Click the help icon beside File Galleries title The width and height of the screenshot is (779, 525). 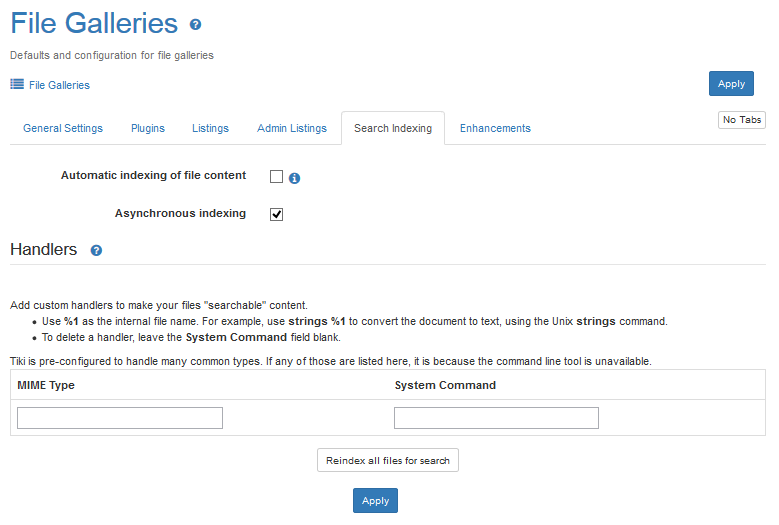click(195, 25)
